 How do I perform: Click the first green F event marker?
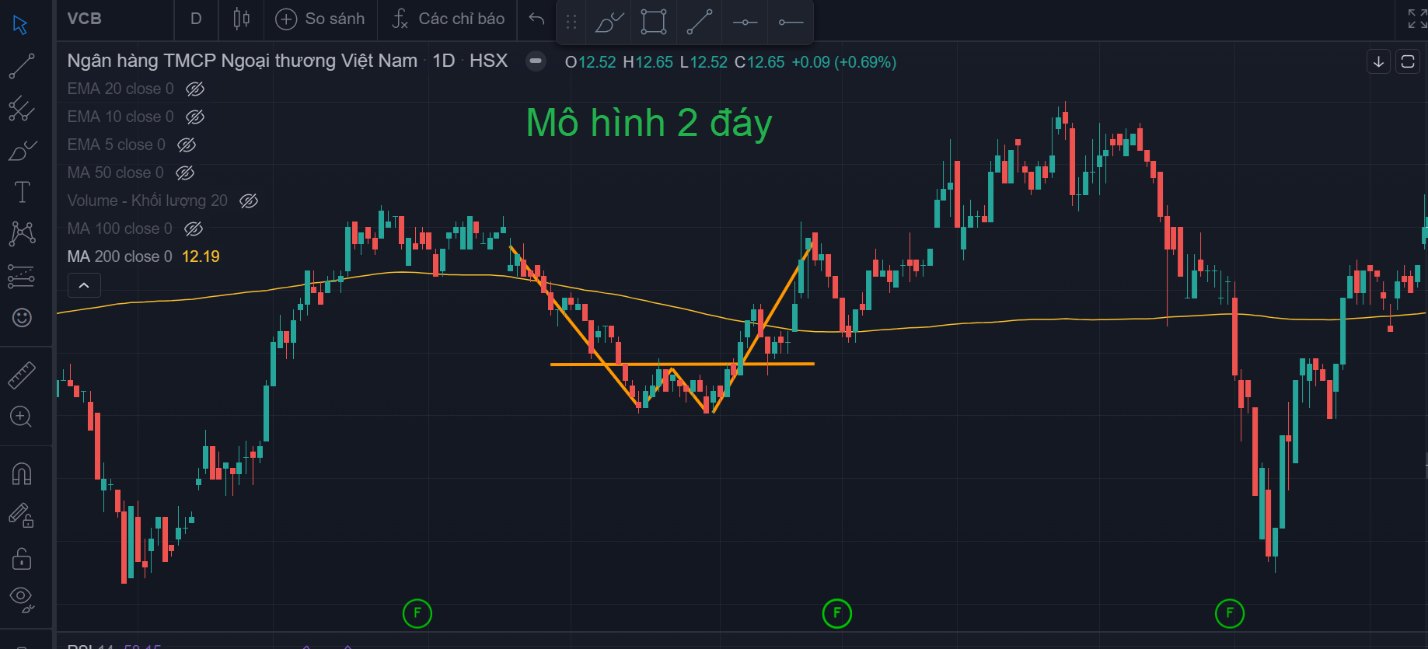417,612
